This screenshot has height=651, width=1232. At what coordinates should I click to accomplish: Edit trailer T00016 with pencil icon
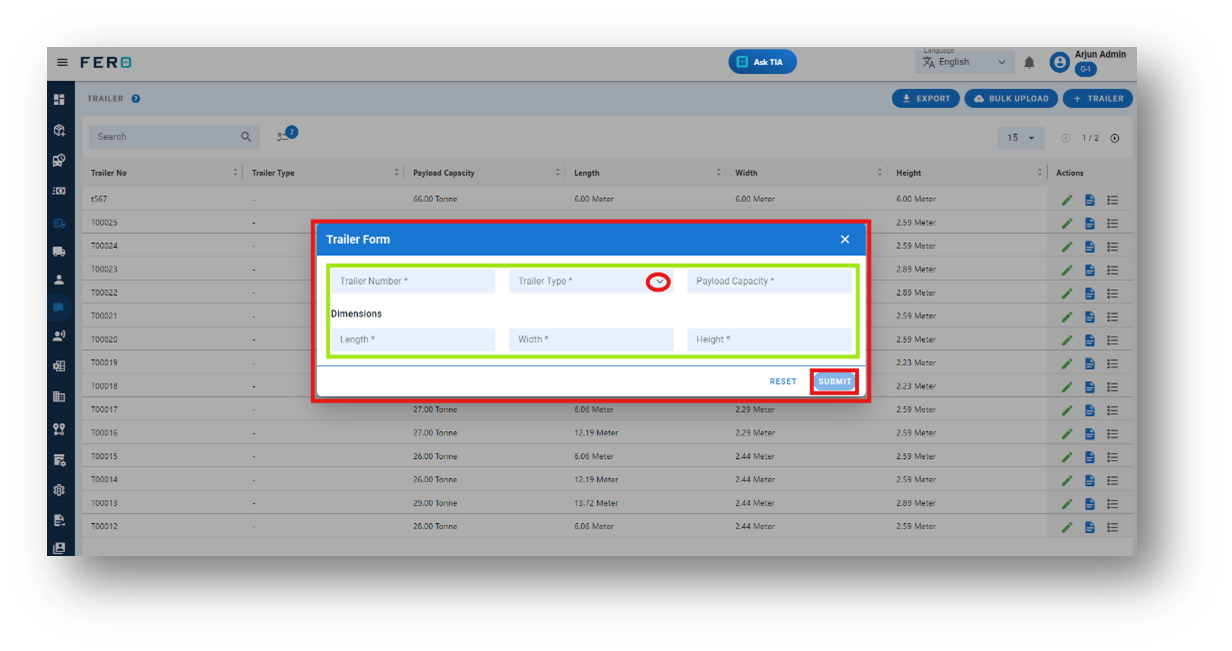(x=1067, y=433)
